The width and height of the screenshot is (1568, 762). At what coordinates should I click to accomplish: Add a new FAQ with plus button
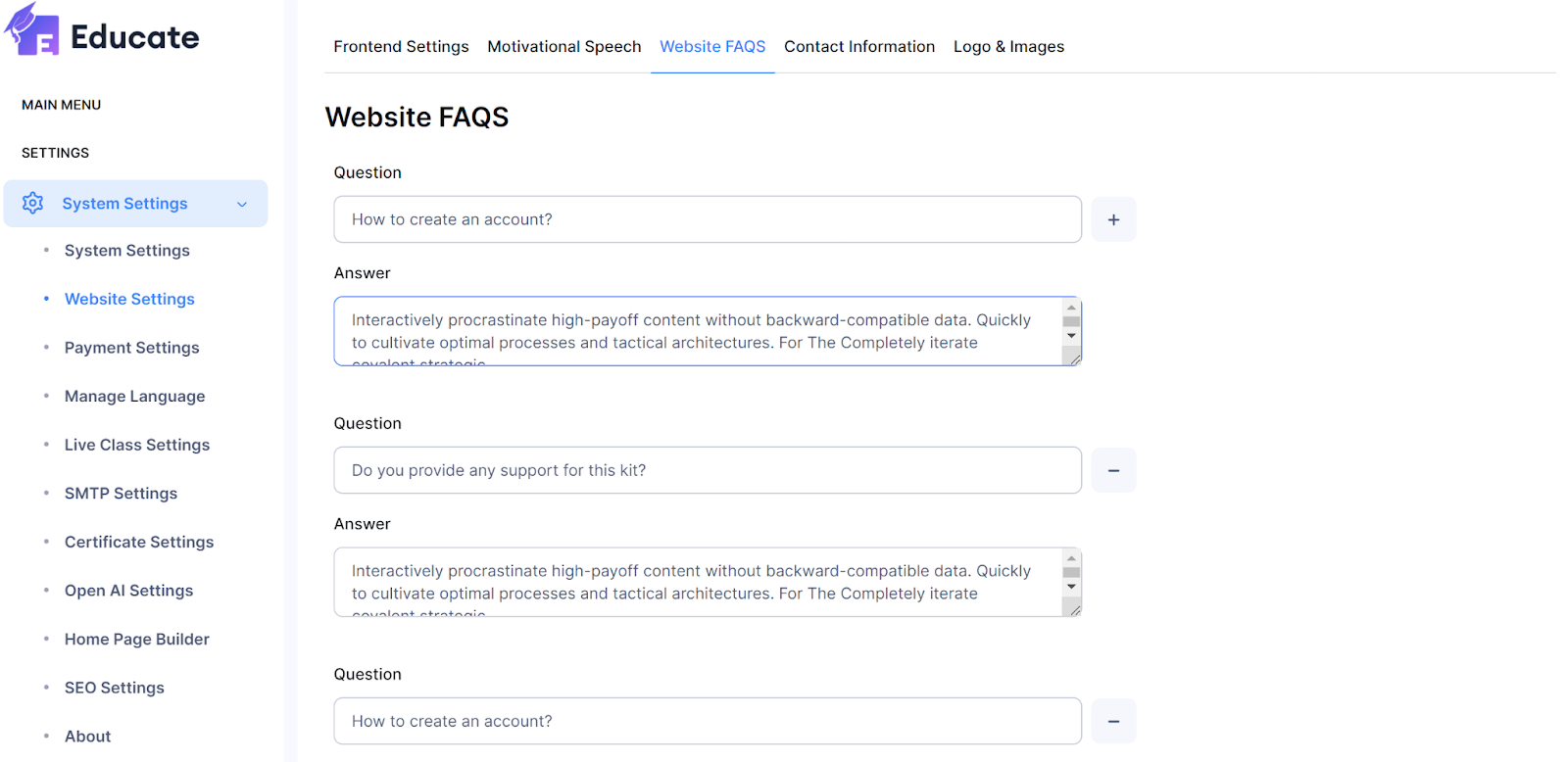[x=1113, y=219]
